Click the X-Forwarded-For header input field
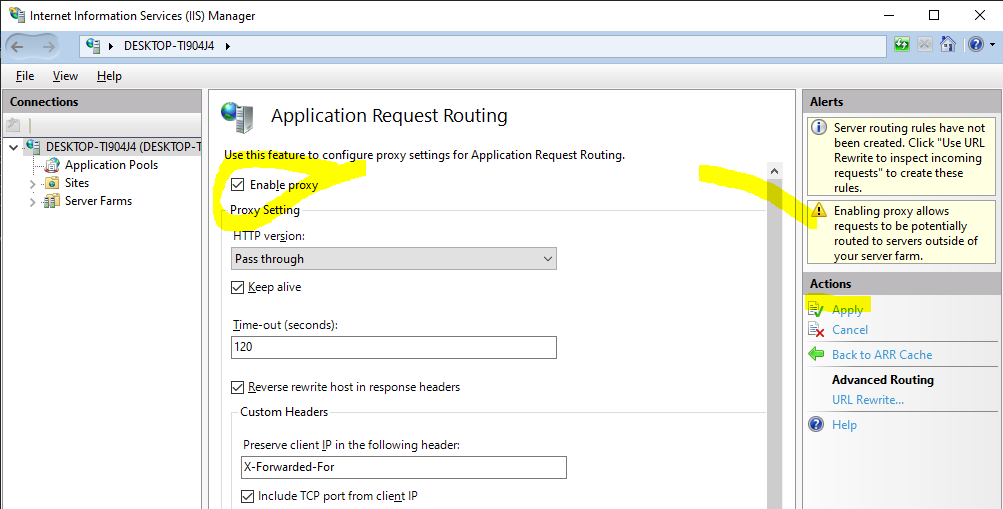The width and height of the screenshot is (1003, 509). tap(404, 467)
